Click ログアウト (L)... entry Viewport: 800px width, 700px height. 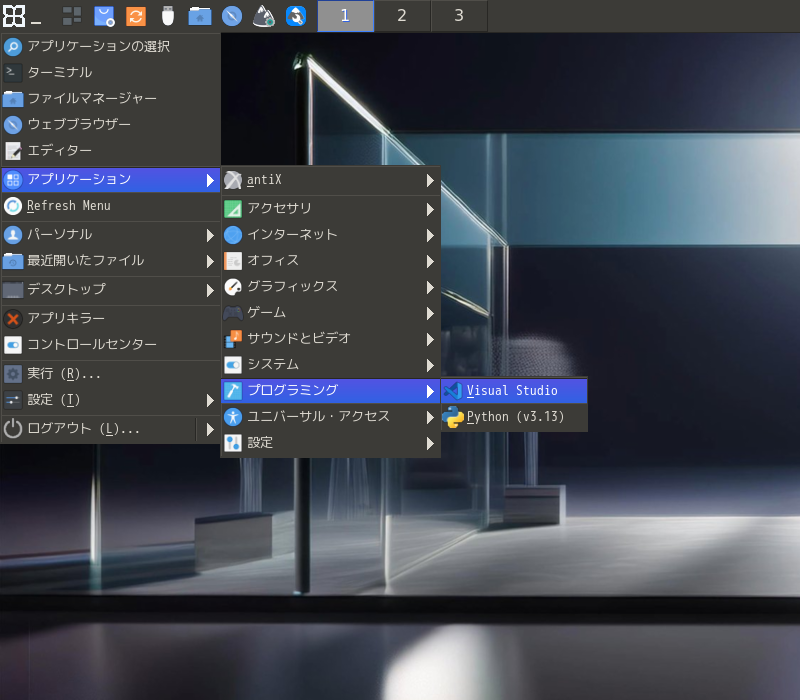tap(84, 429)
